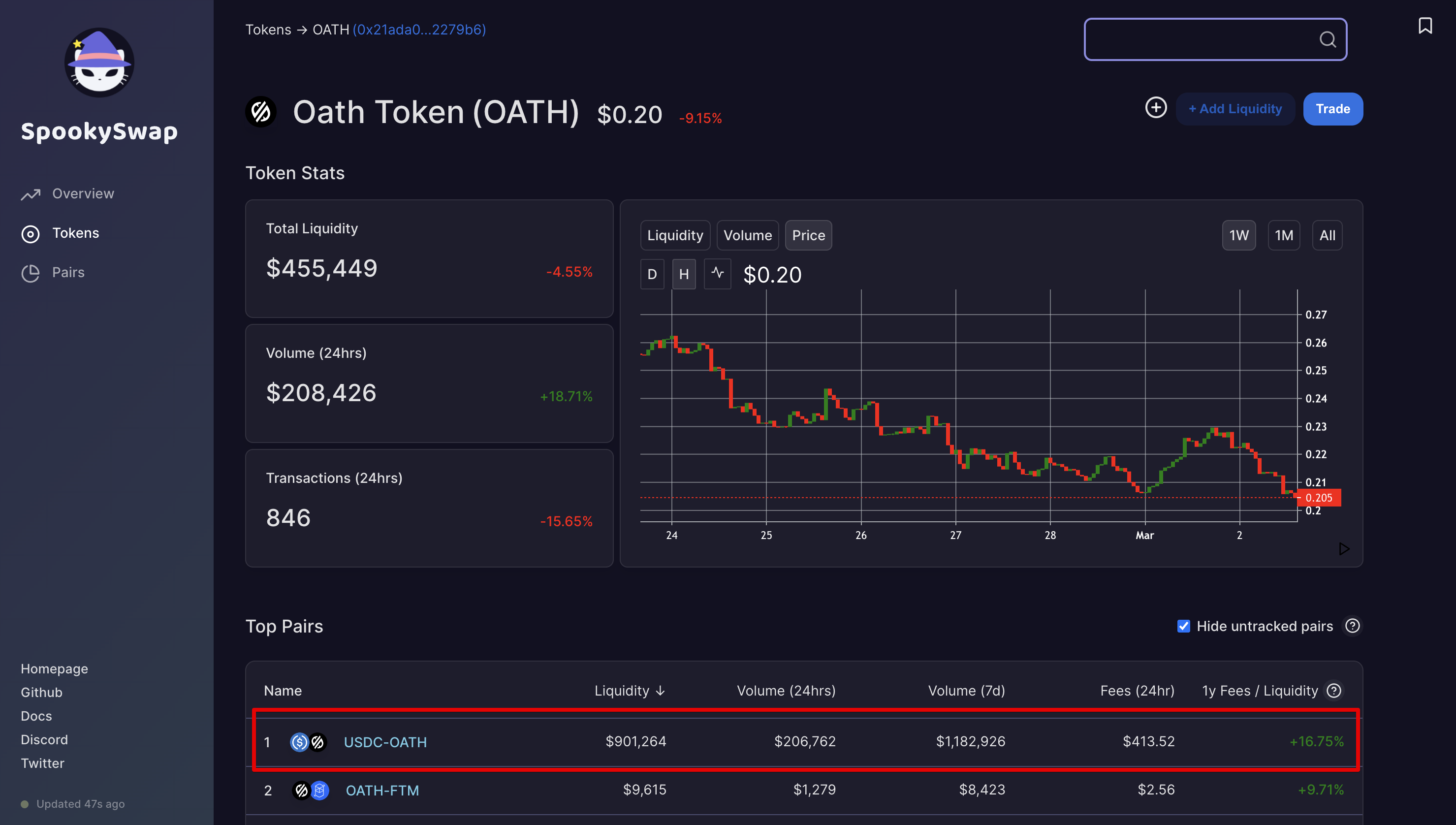Click the Oath Token logo beside title

pos(260,112)
